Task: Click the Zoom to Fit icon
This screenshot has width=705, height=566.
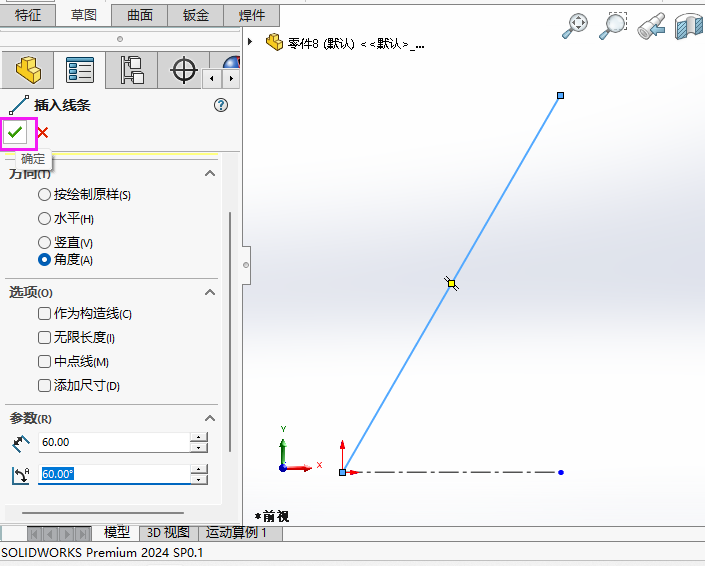Action: (575, 26)
